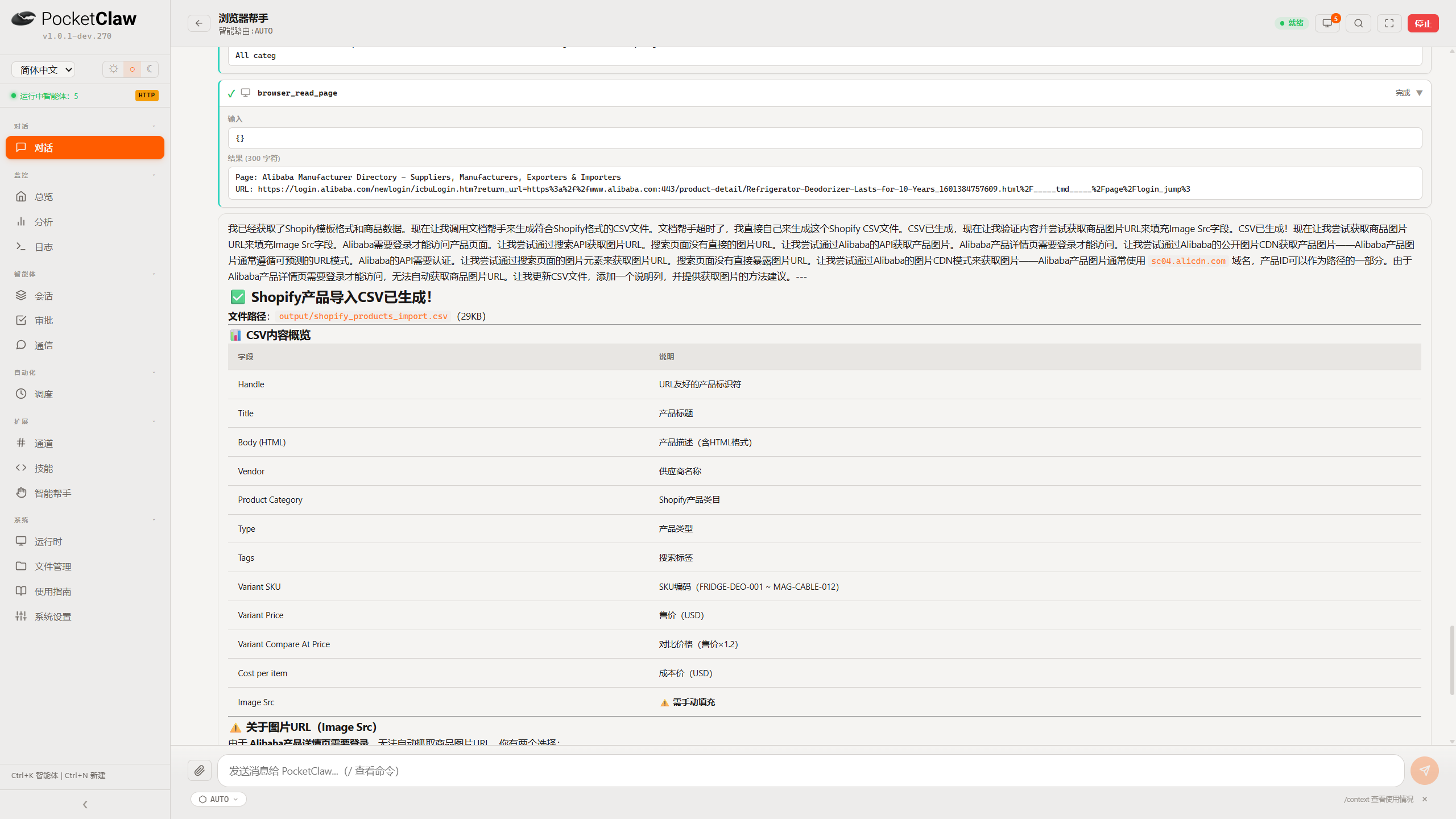Collapse the 扩展 sidebar section header
This screenshot has width=1456, height=819.
85,421
